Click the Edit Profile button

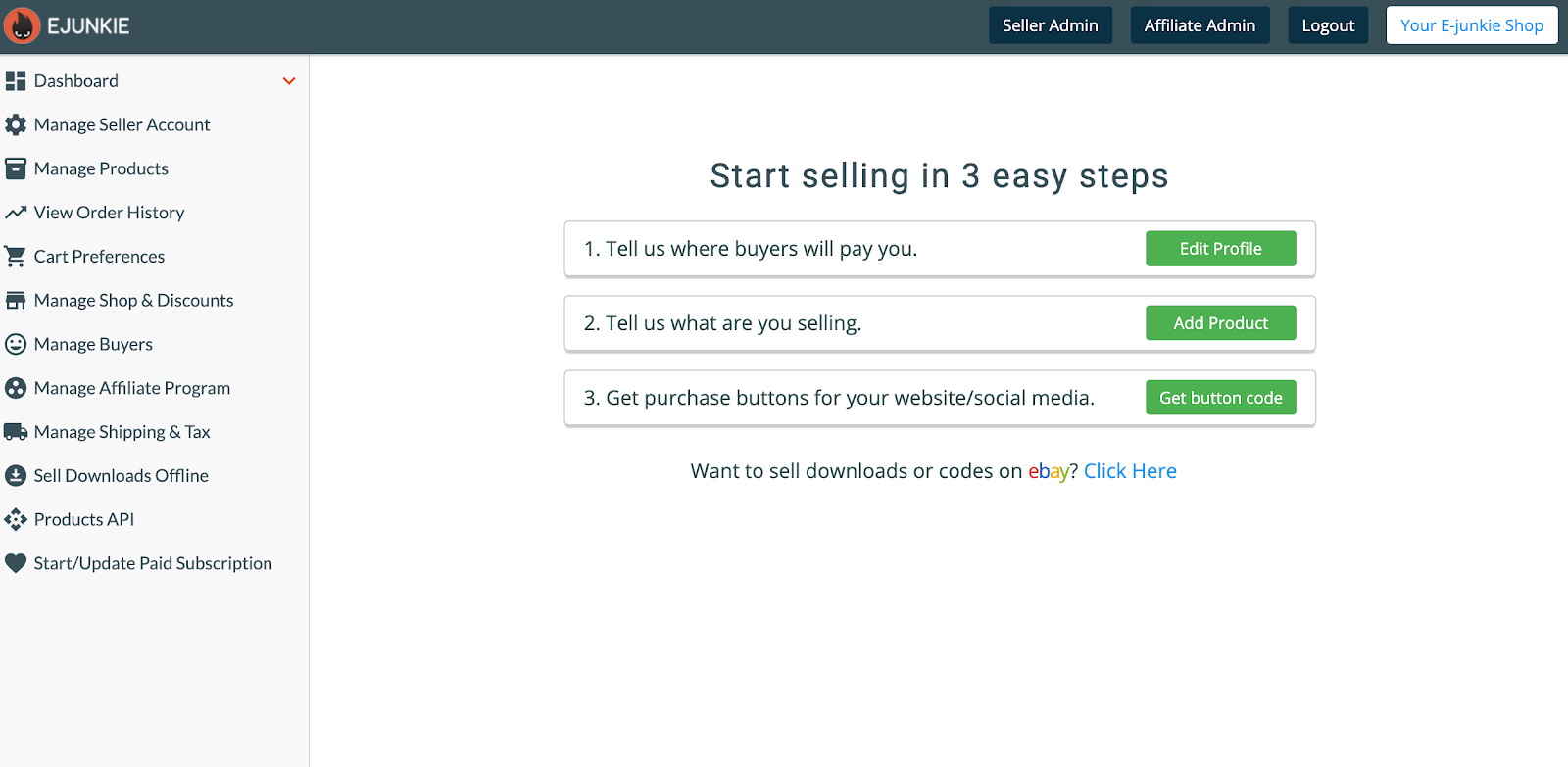click(x=1220, y=248)
